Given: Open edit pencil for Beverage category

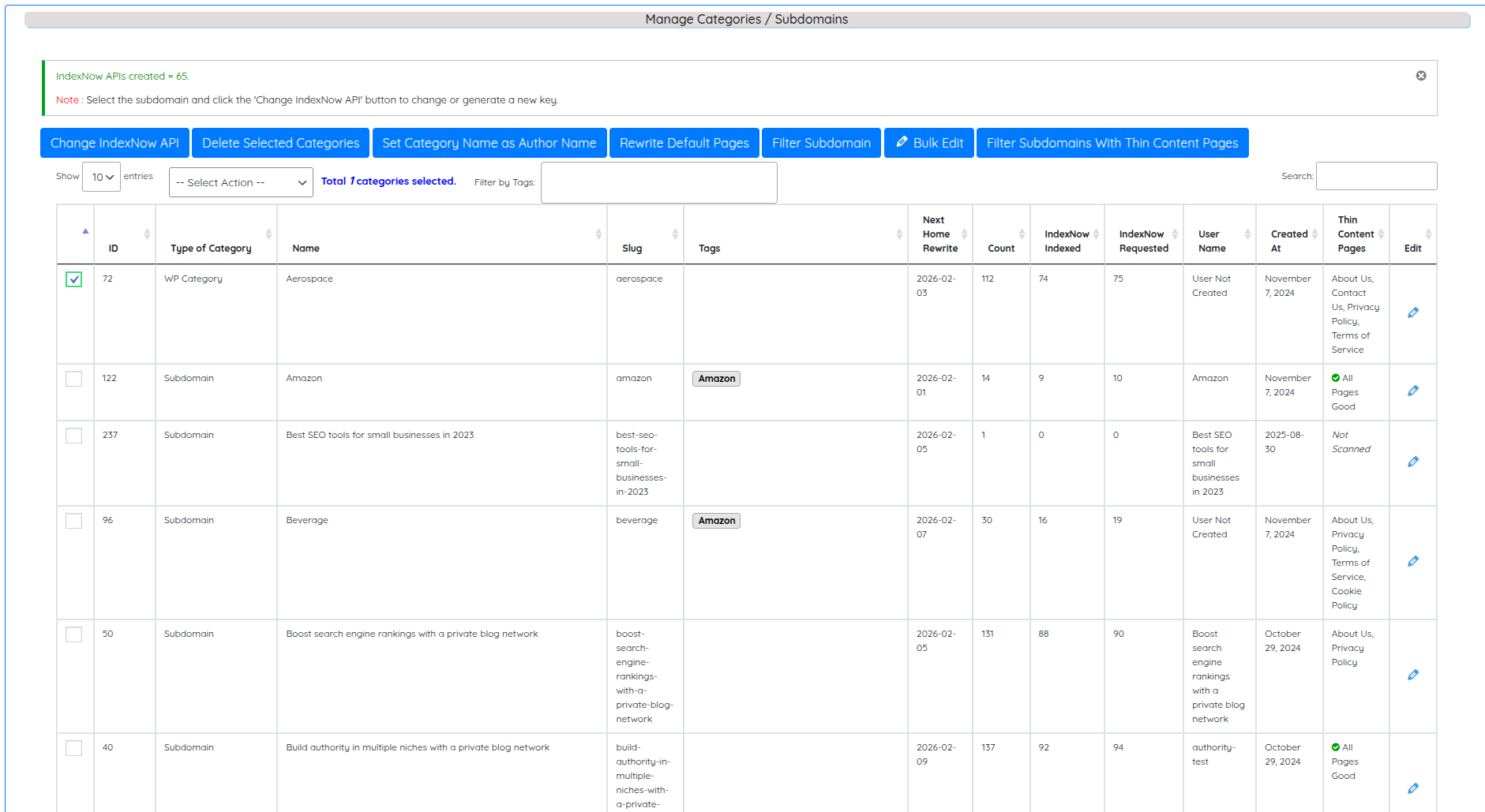Looking at the screenshot, I should click(1412, 562).
